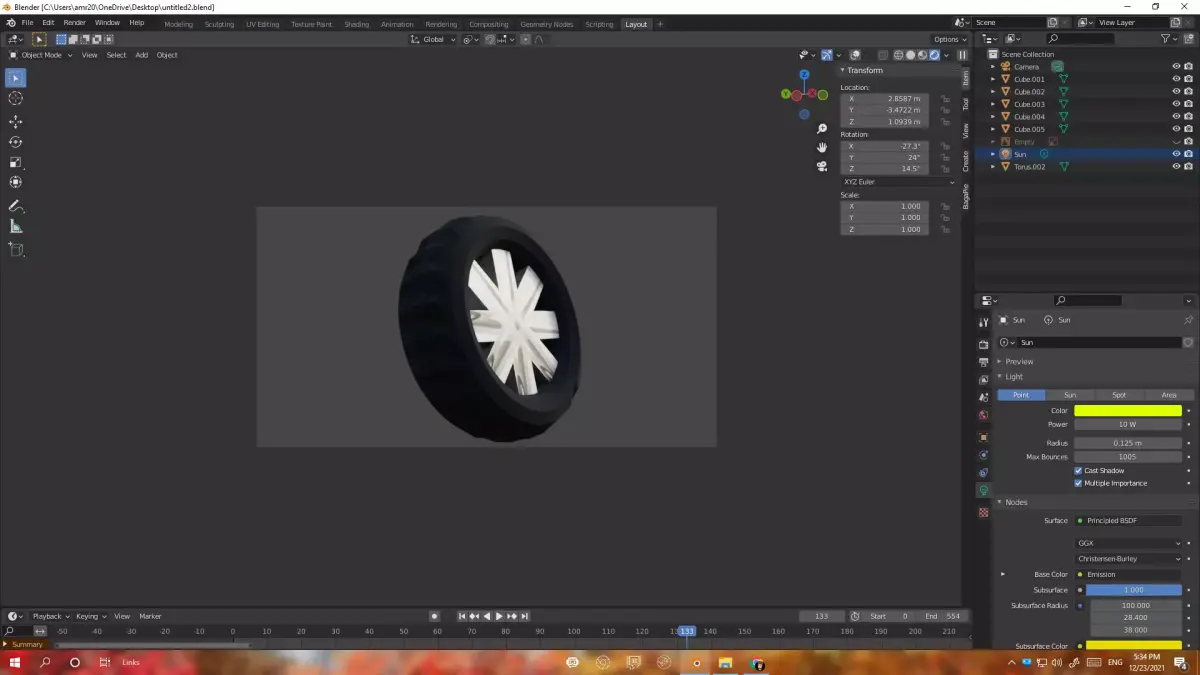Switch to rendered viewport shading
The height and width of the screenshot is (675, 1200).
(934, 55)
